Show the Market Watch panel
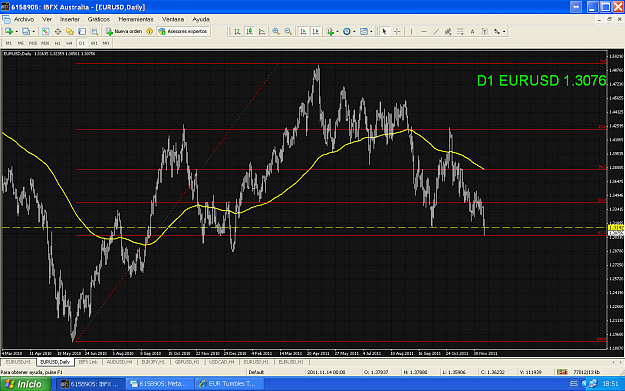The height and width of the screenshot is (391, 625). 45,31
